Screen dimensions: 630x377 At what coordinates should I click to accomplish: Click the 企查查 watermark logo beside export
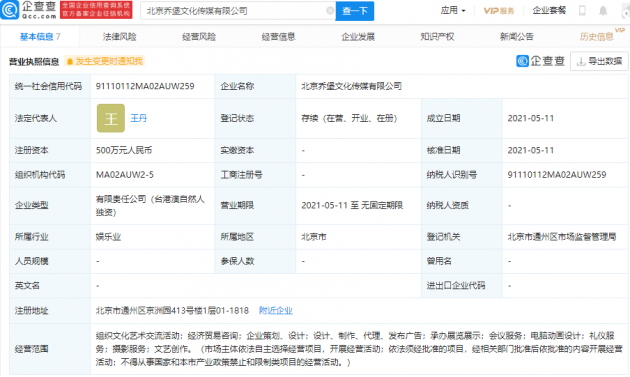540,61
